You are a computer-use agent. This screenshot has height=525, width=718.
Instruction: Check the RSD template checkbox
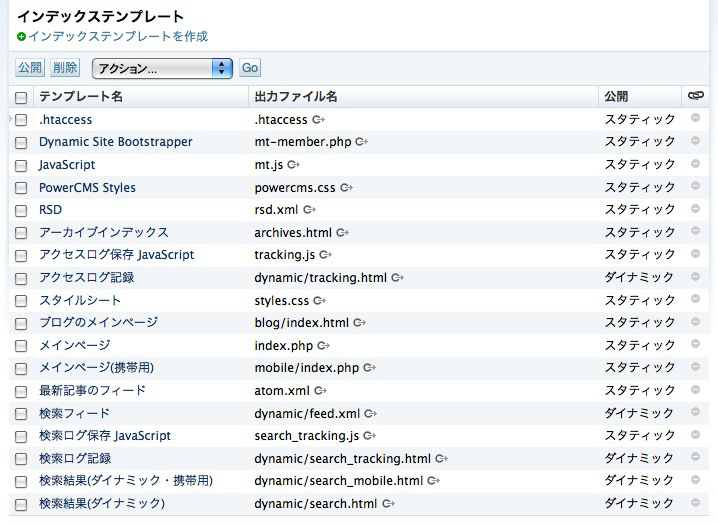(x=21, y=211)
